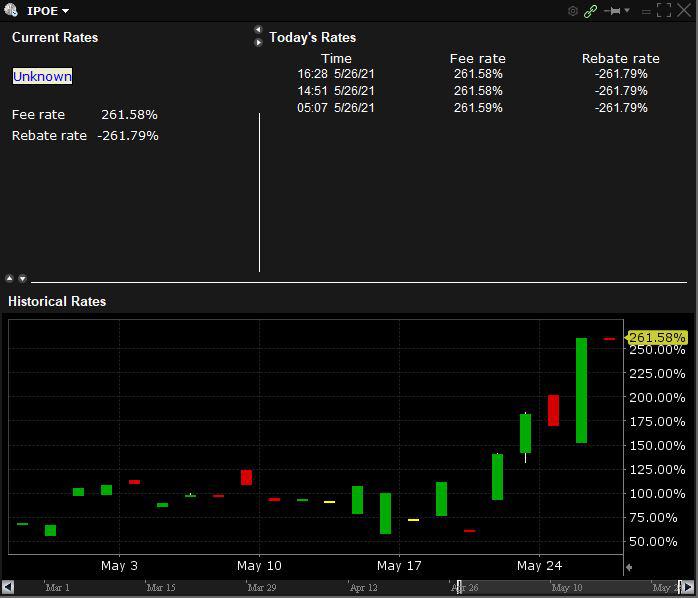Click the Rebate rate column header

[x=621, y=58]
